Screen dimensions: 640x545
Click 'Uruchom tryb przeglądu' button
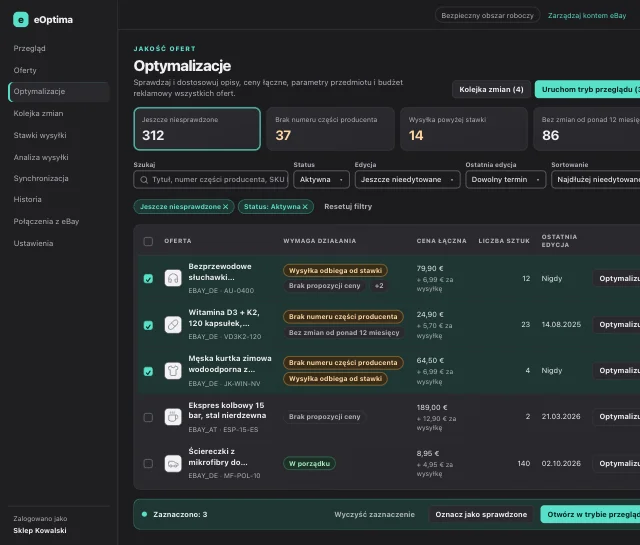(587, 89)
